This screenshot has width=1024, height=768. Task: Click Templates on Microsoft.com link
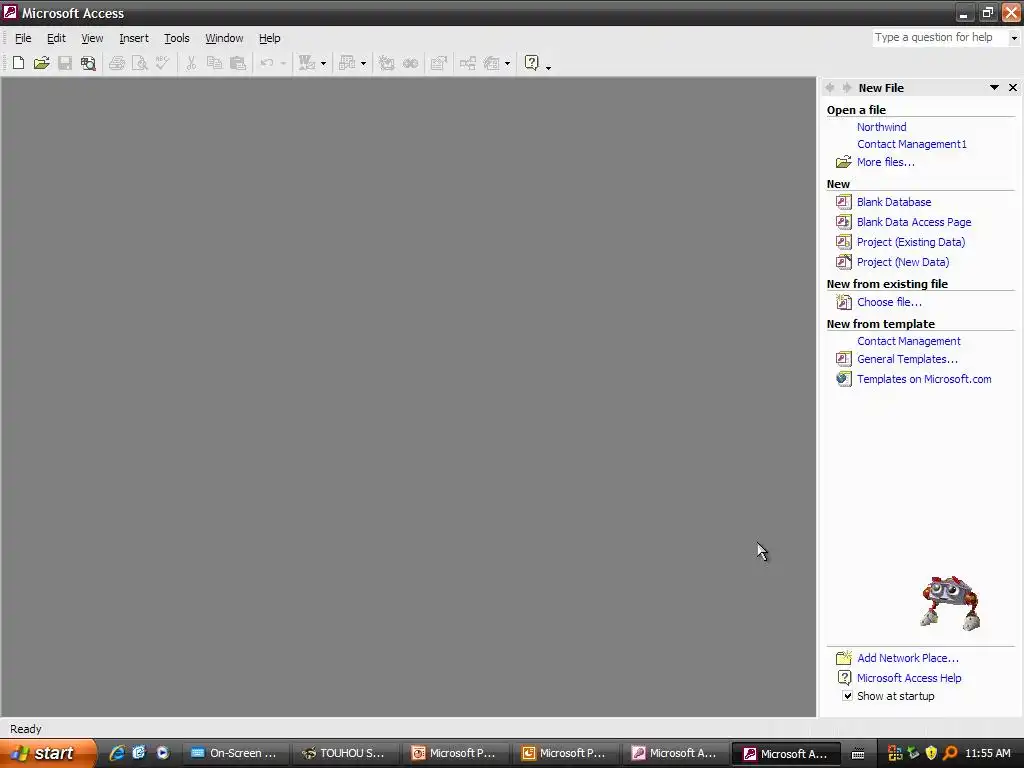(x=924, y=379)
